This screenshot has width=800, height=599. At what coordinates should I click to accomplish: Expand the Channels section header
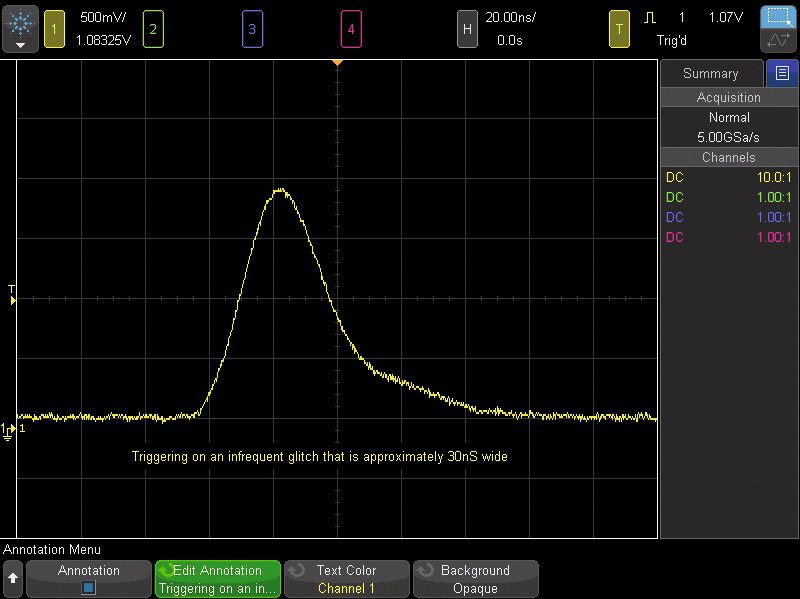(728, 157)
